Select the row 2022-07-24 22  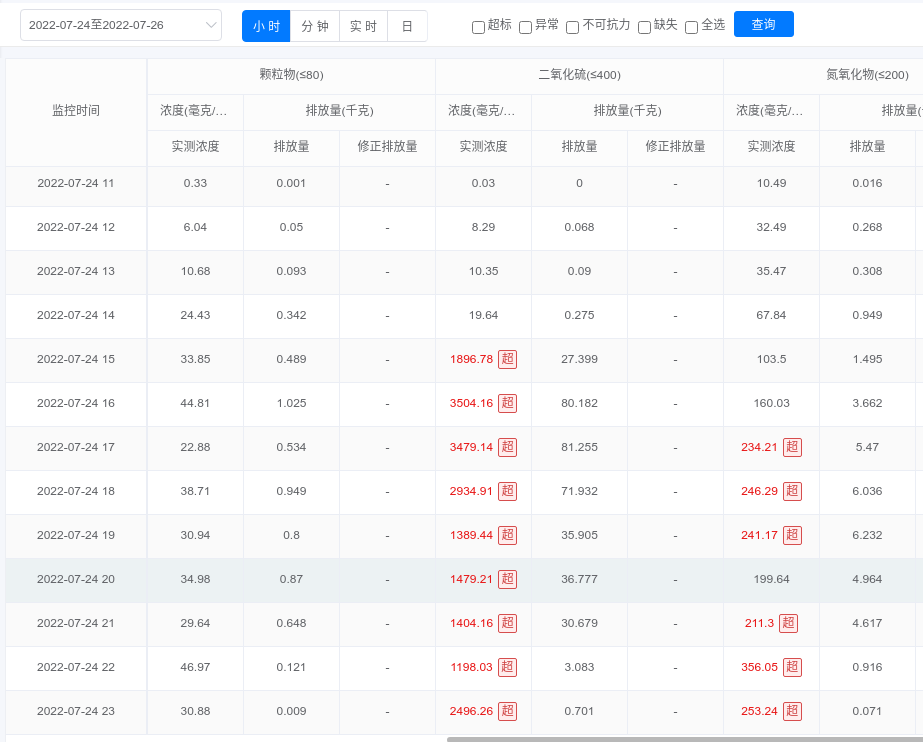[x=464, y=667]
